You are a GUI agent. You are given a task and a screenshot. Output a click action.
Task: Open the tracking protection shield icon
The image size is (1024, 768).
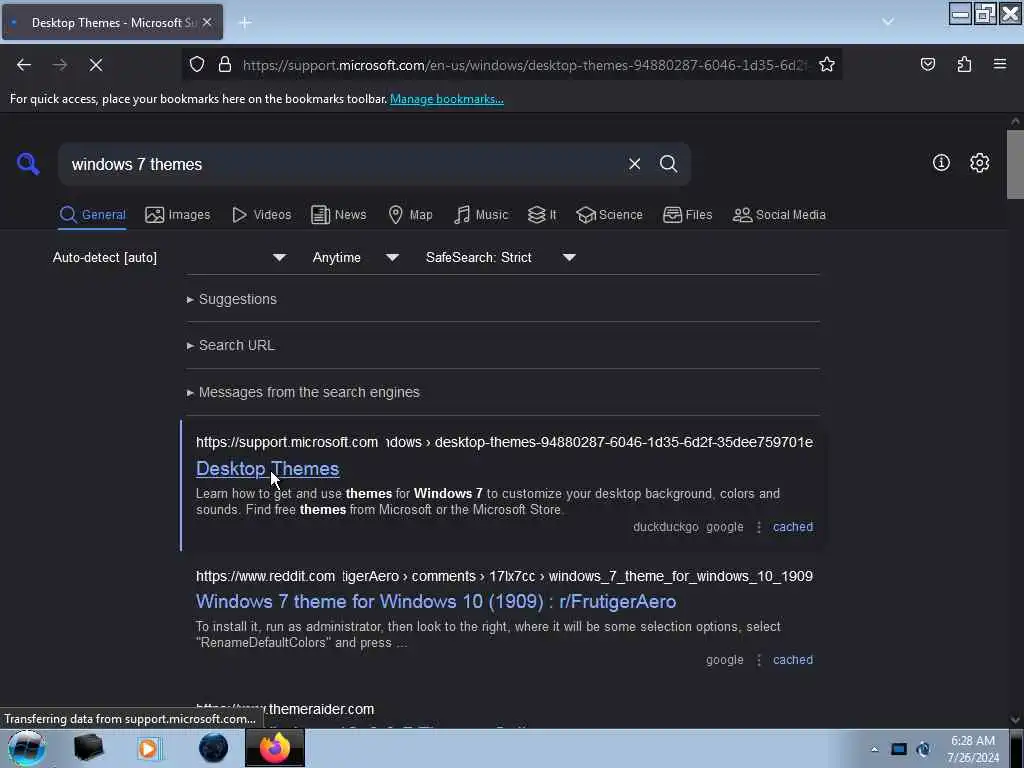pyautogui.click(x=197, y=65)
